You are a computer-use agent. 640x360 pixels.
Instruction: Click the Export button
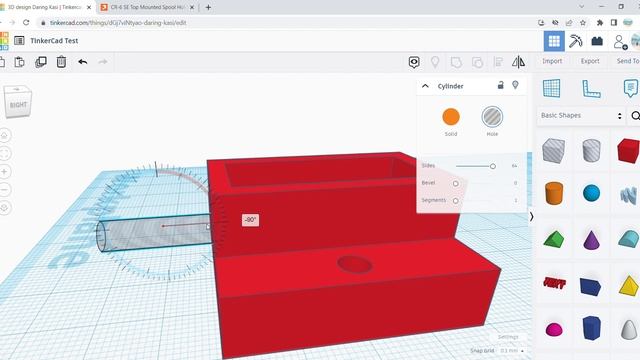pos(590,61)
